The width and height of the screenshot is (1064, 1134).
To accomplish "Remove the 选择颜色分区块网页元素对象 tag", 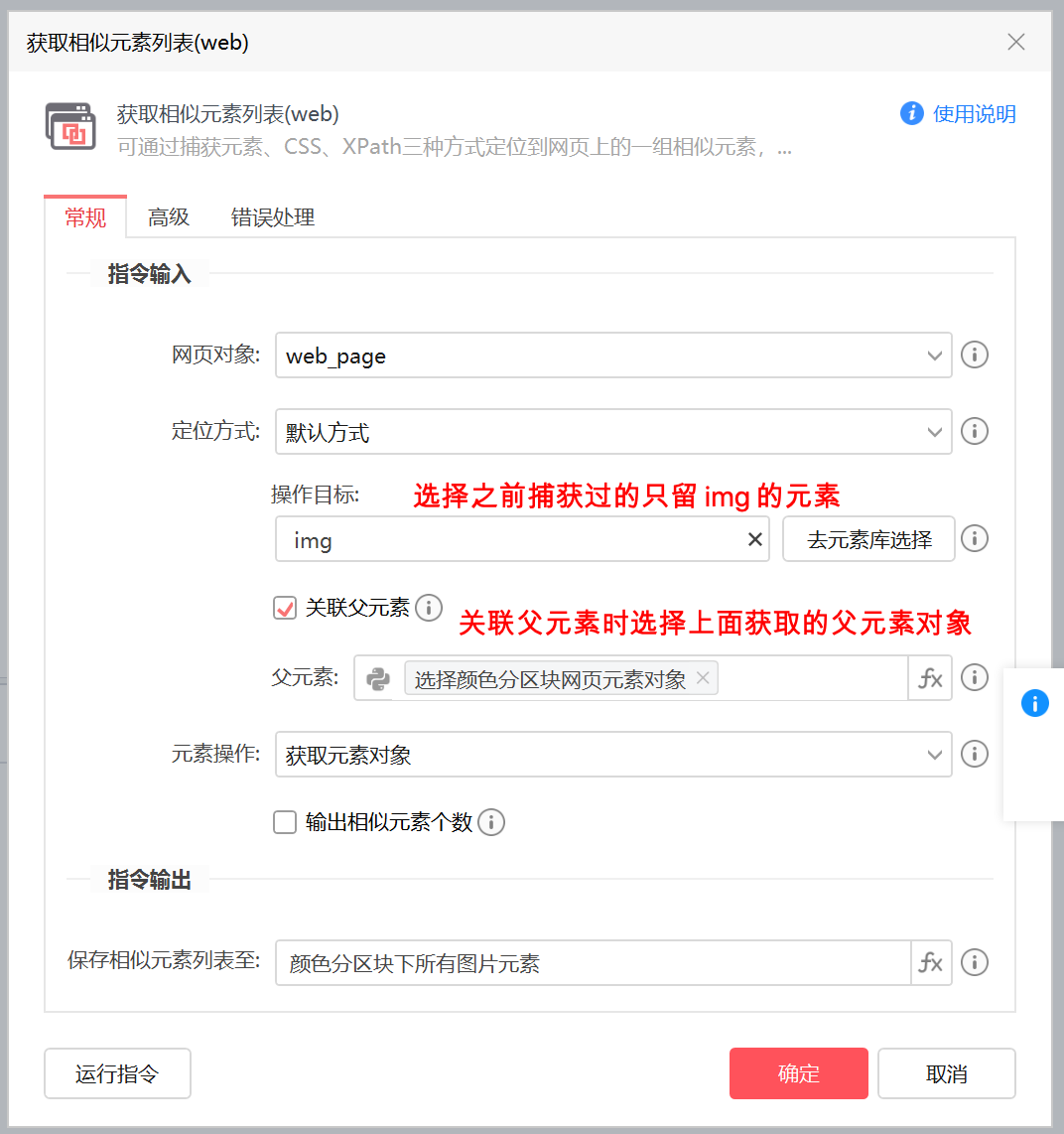I will (703, 677).
